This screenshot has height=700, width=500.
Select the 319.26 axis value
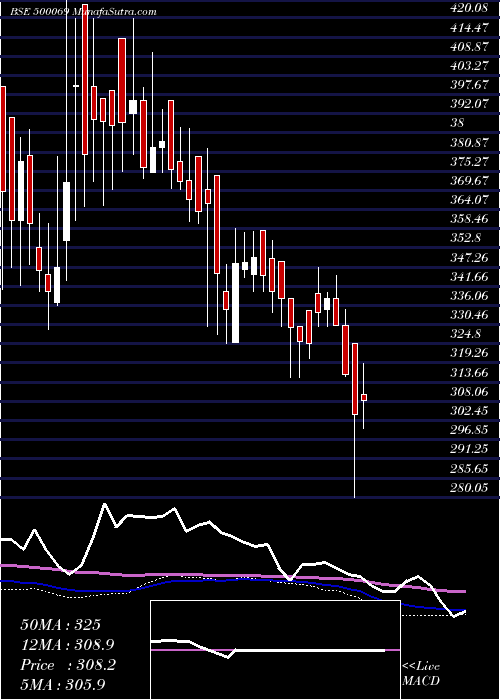pos(469,353)
